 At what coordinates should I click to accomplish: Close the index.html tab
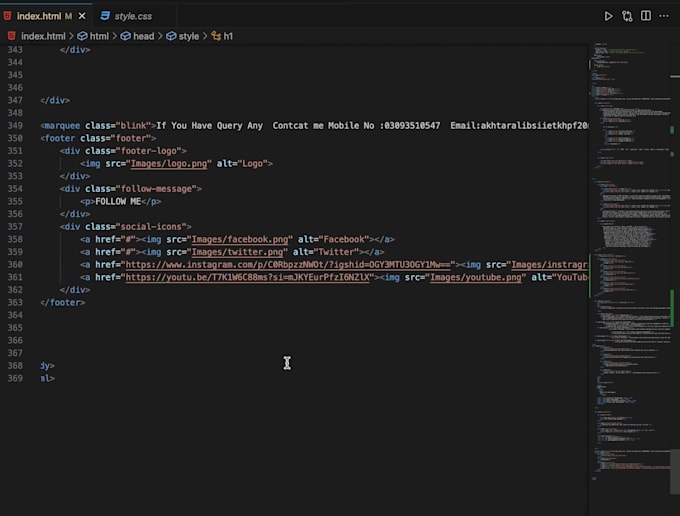click(x=82, y=16)
